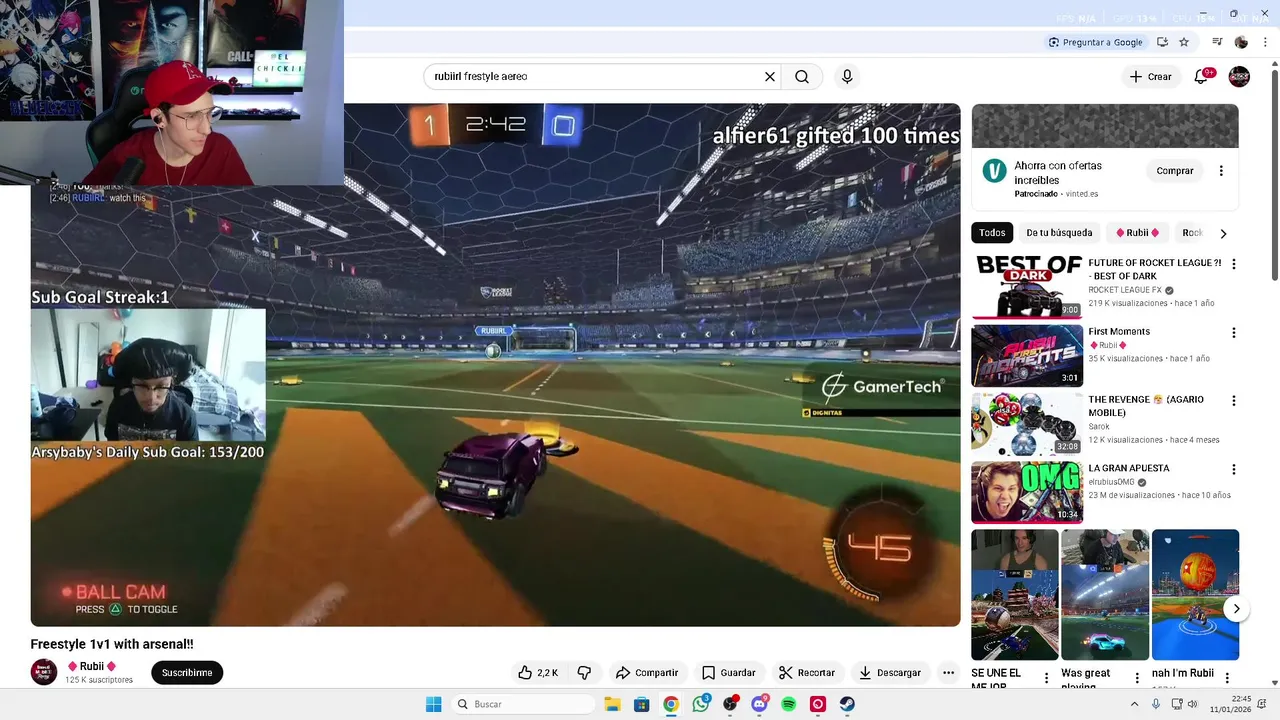The height and width of the screenshot is (720, 1280).
Task: Open the Rubii channel name link
Action: [92, 667]
